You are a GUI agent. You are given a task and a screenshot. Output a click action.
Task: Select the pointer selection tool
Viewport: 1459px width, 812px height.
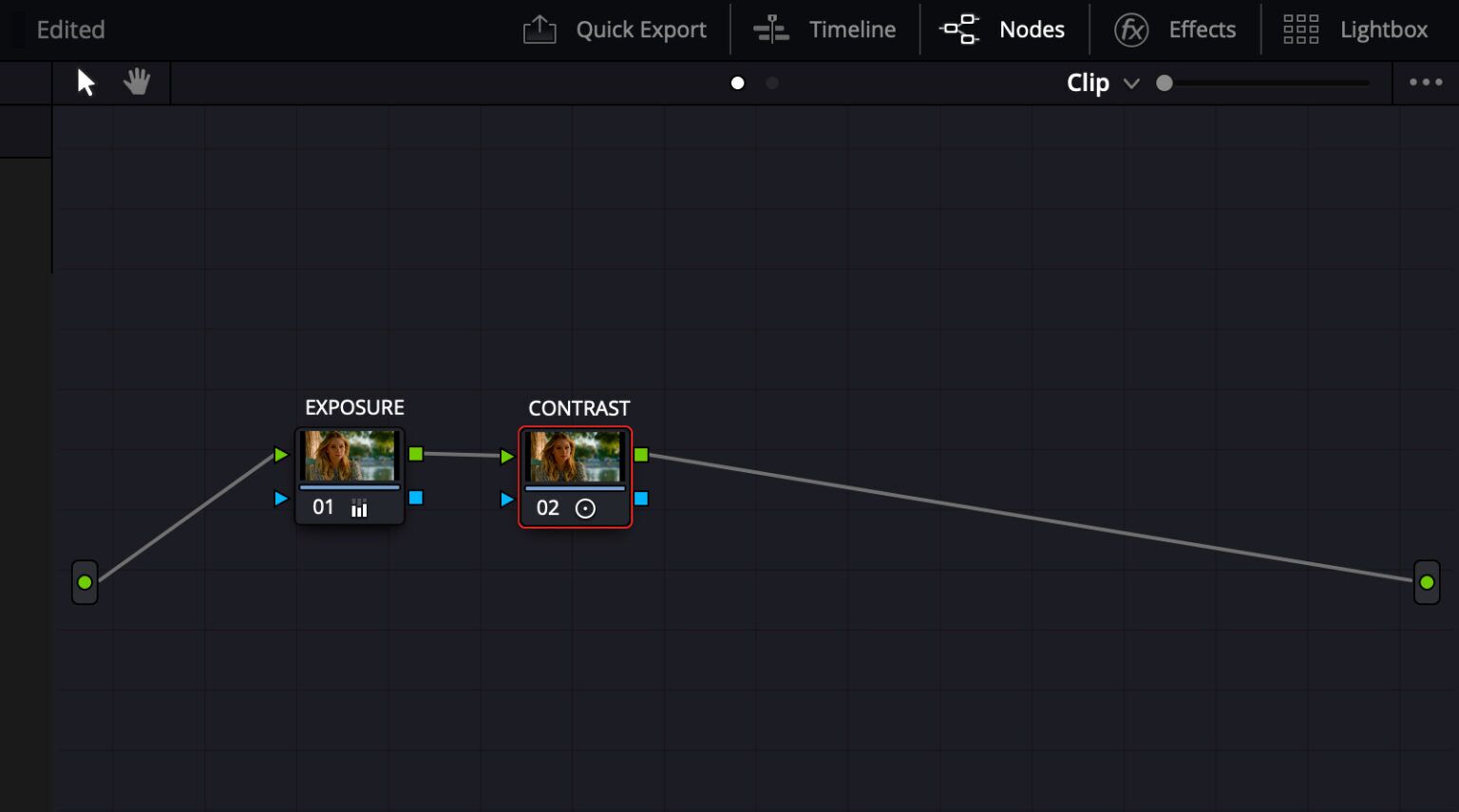(85, 83)
